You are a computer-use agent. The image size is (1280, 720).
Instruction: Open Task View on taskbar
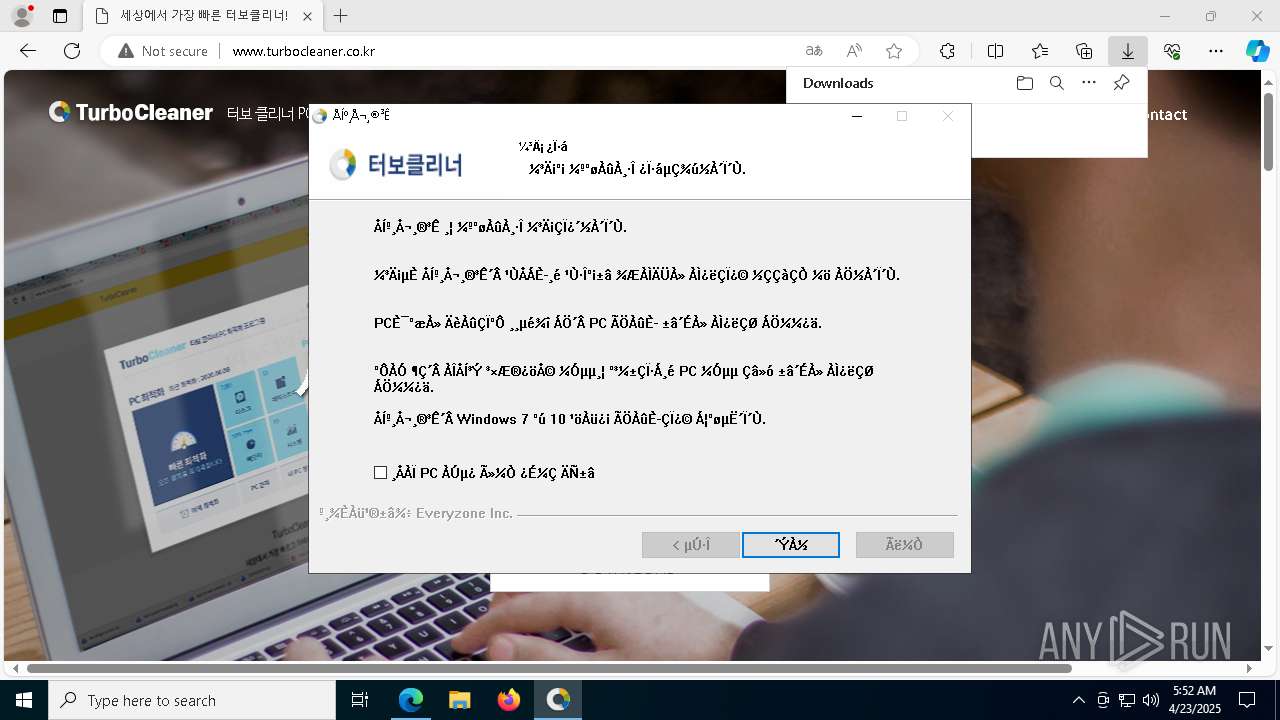(360, 700)
